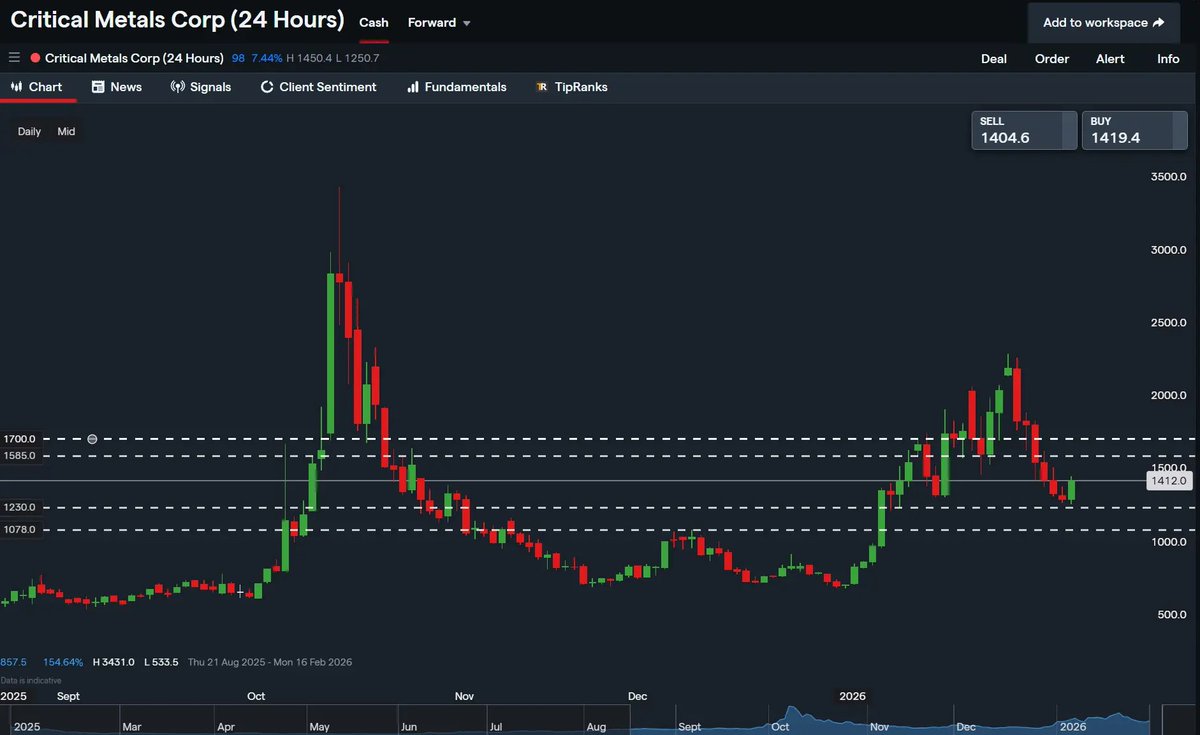
Task: Click the TipRanks logo icon
Action: 542,87
